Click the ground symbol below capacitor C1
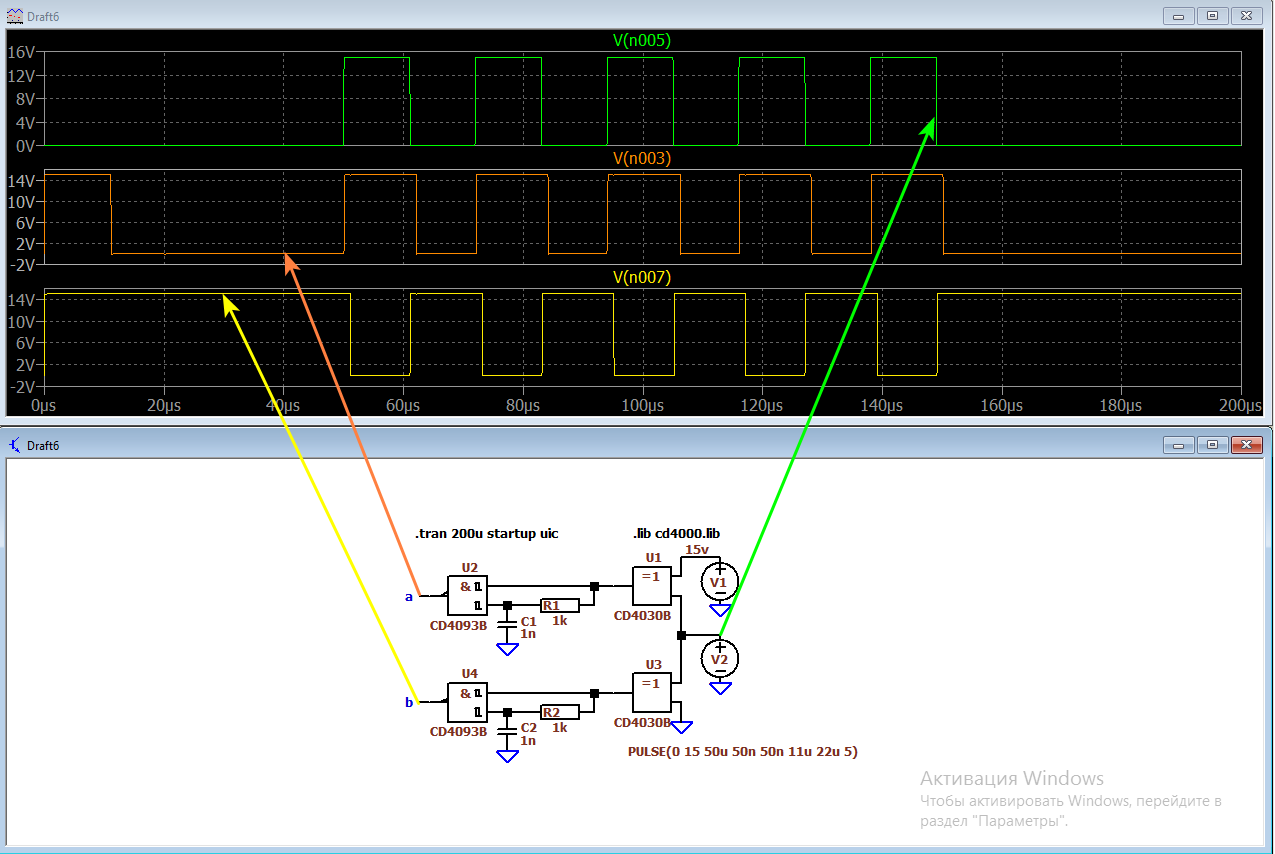Screen dimensions: 1275x854 click(x=509, y=648)
